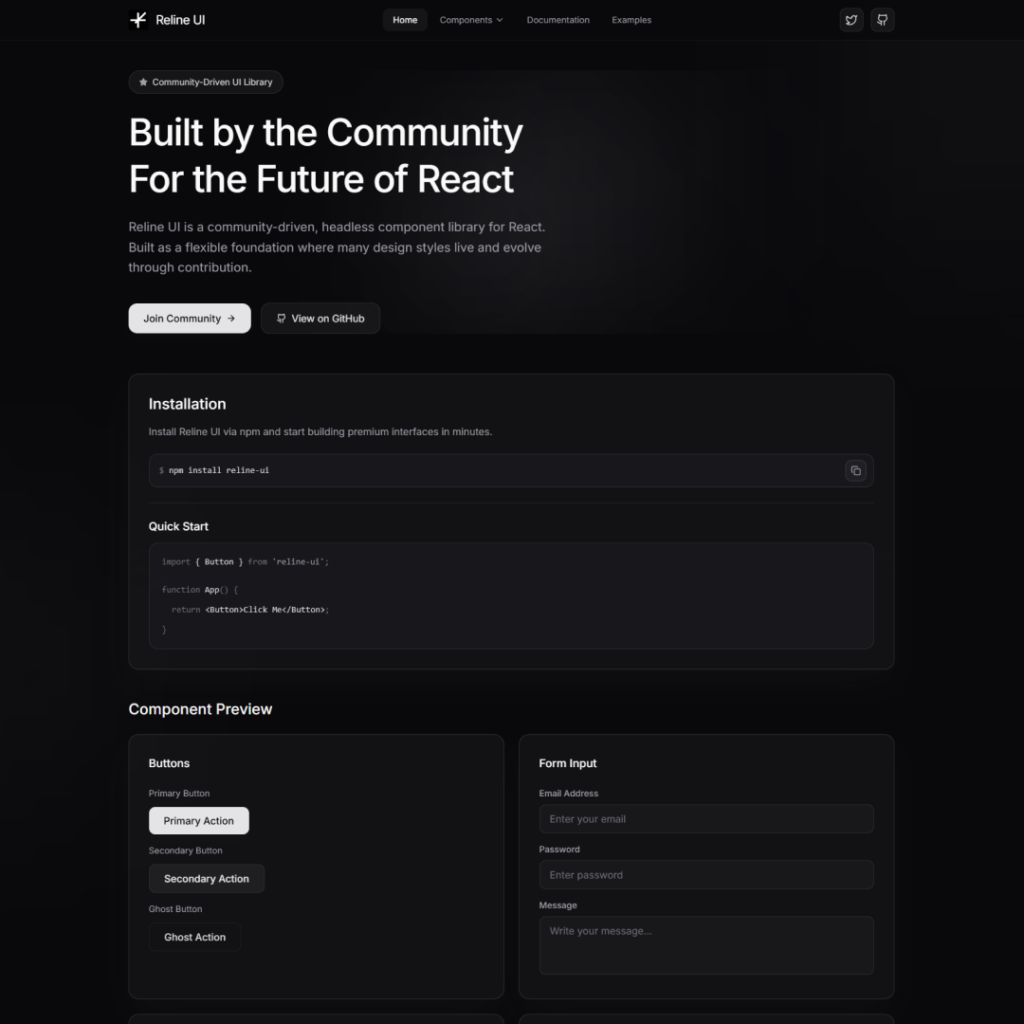Click the Twitter icon in the header
Screen dimensions: 1024x1024
point(851,20)
